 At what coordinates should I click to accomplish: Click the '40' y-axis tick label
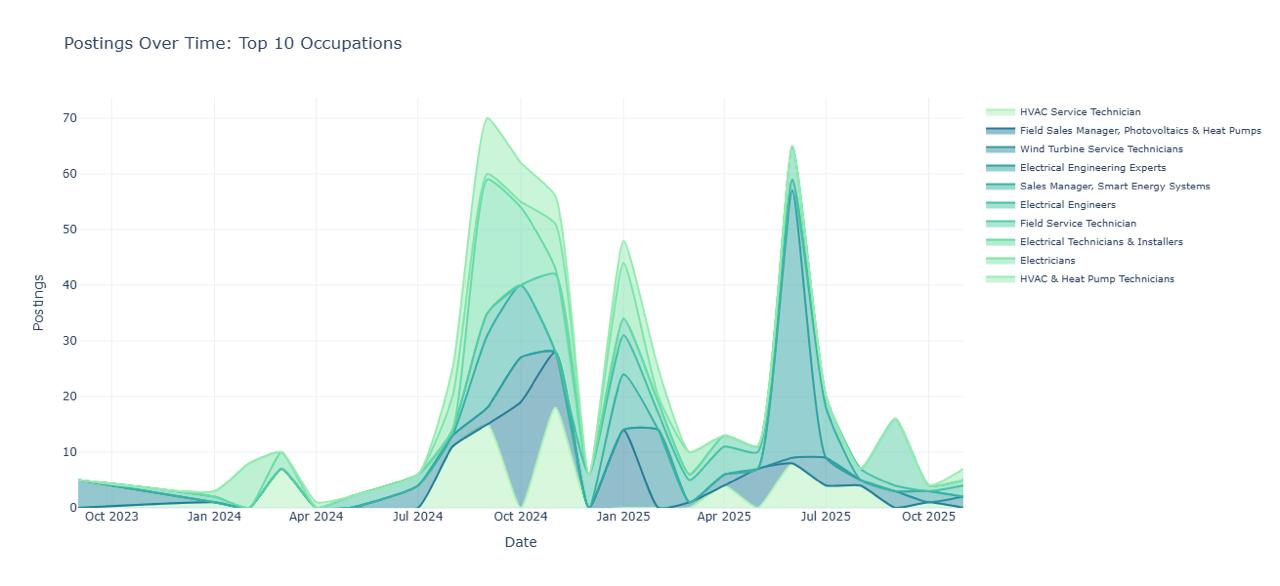68,285
